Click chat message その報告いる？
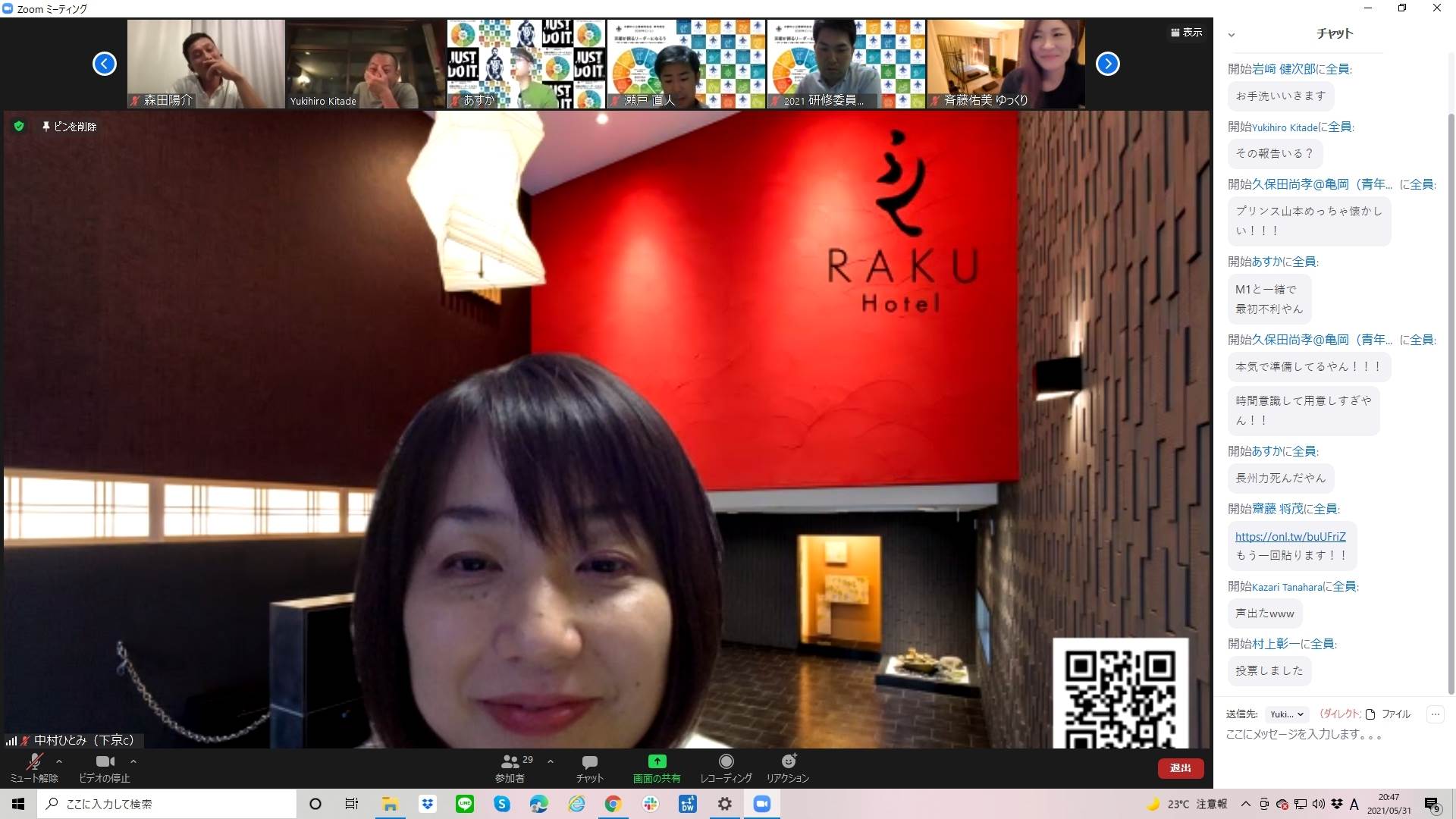Viewport: 1456px width, 819px height. (x=1274, y=153)
